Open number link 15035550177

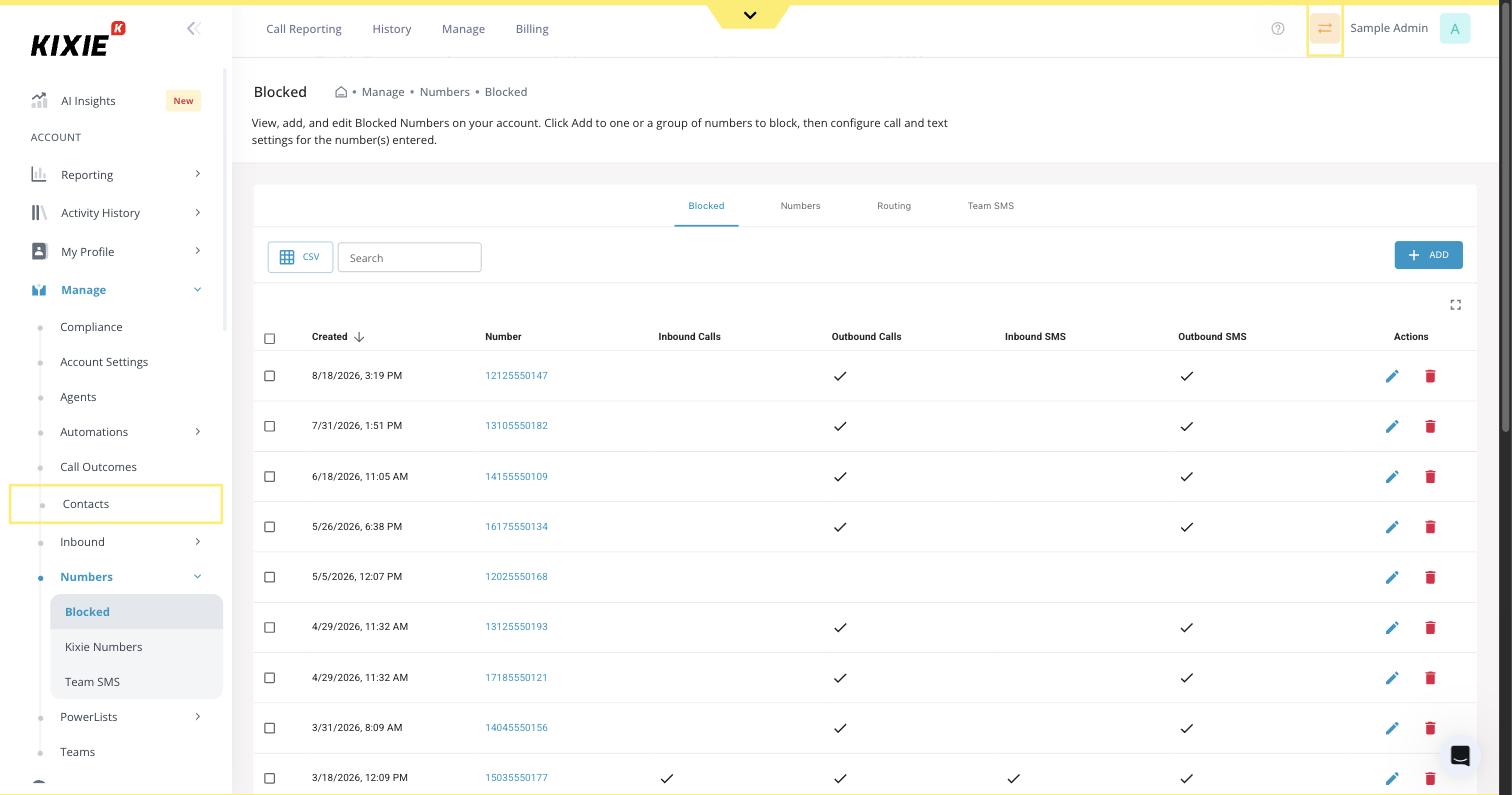point(516,778)
